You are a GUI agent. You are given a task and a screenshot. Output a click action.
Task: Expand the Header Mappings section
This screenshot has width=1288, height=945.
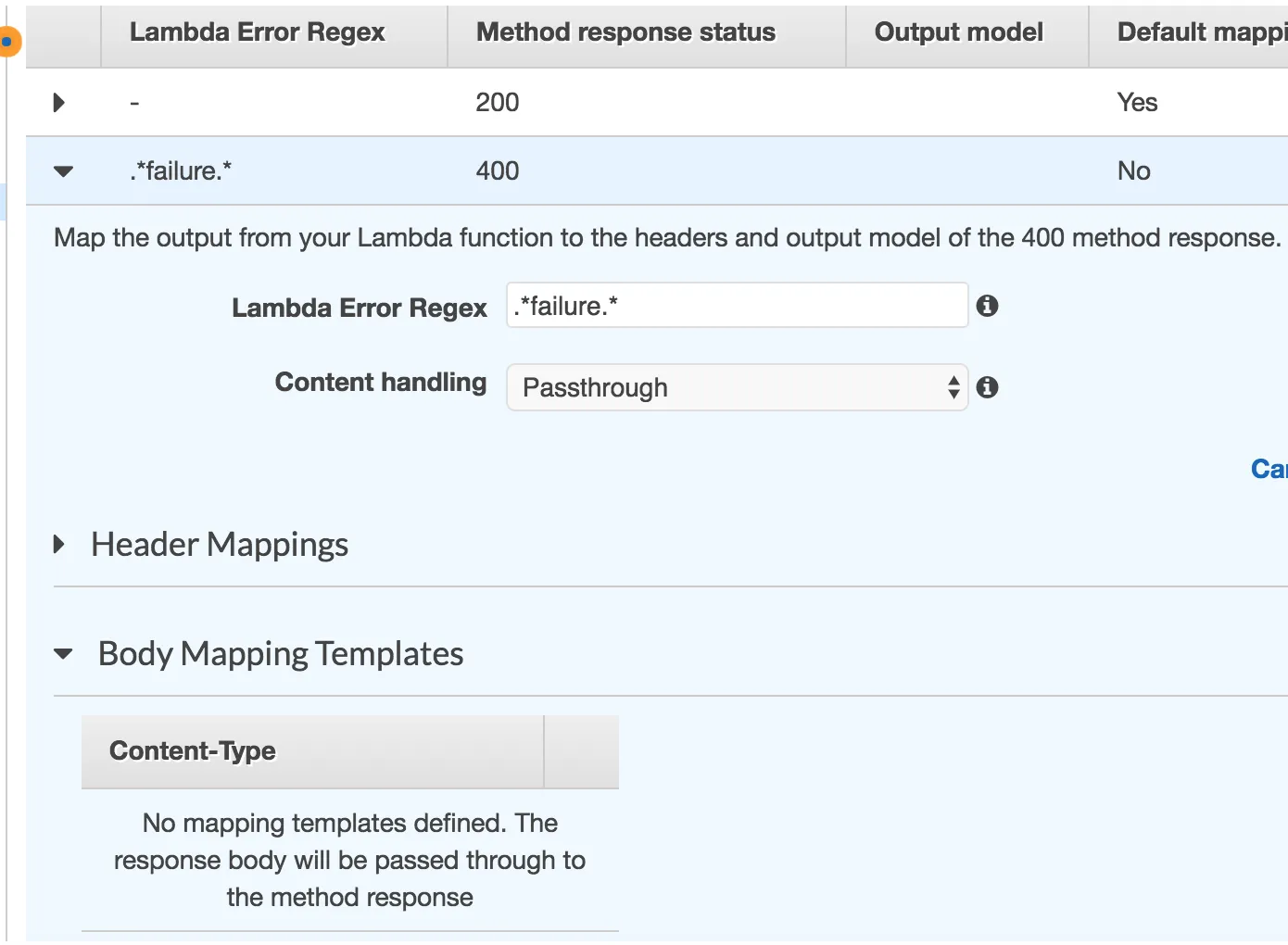pos(59,544)
